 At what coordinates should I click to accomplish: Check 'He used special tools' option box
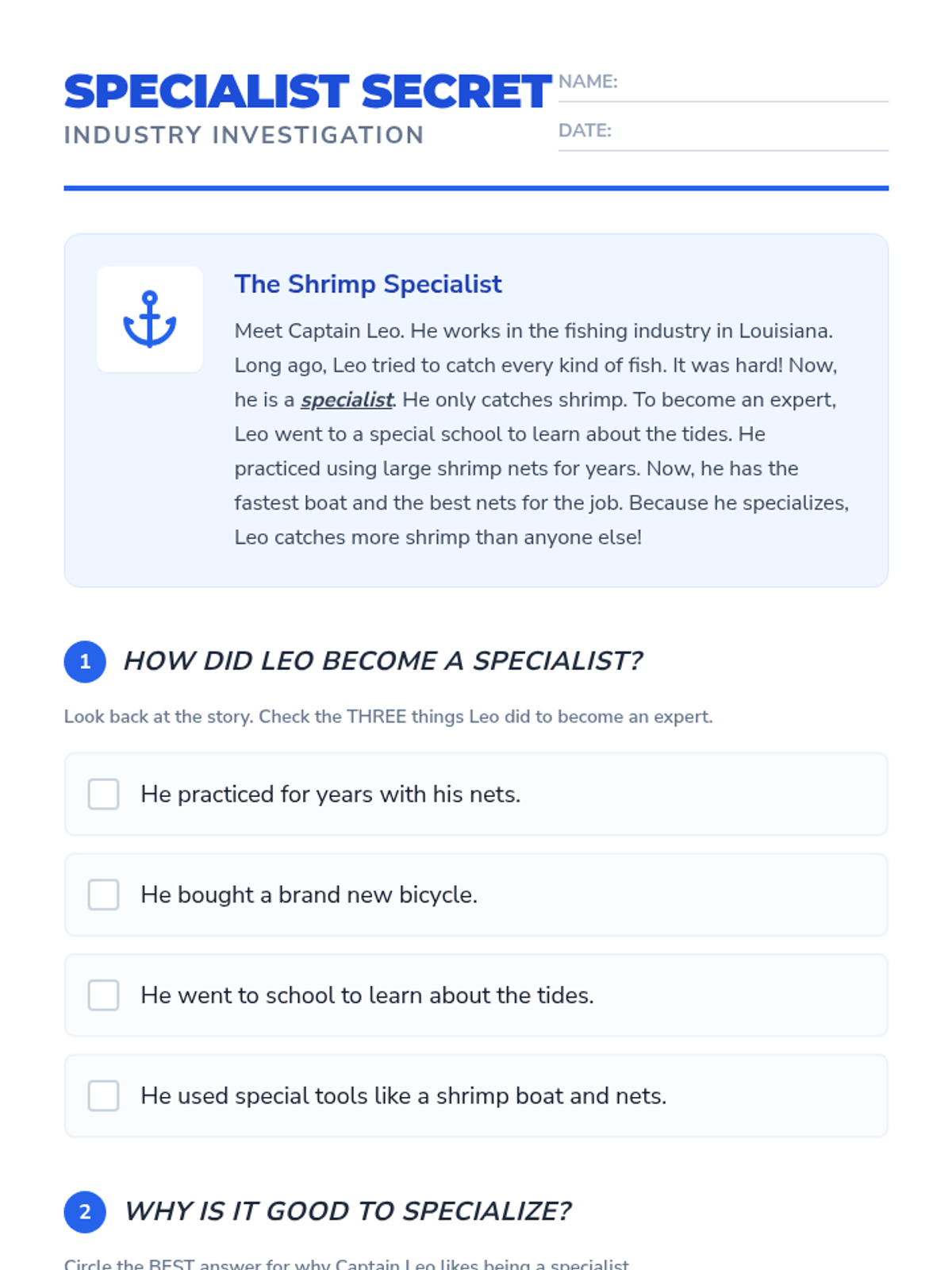coord(104,1095)
